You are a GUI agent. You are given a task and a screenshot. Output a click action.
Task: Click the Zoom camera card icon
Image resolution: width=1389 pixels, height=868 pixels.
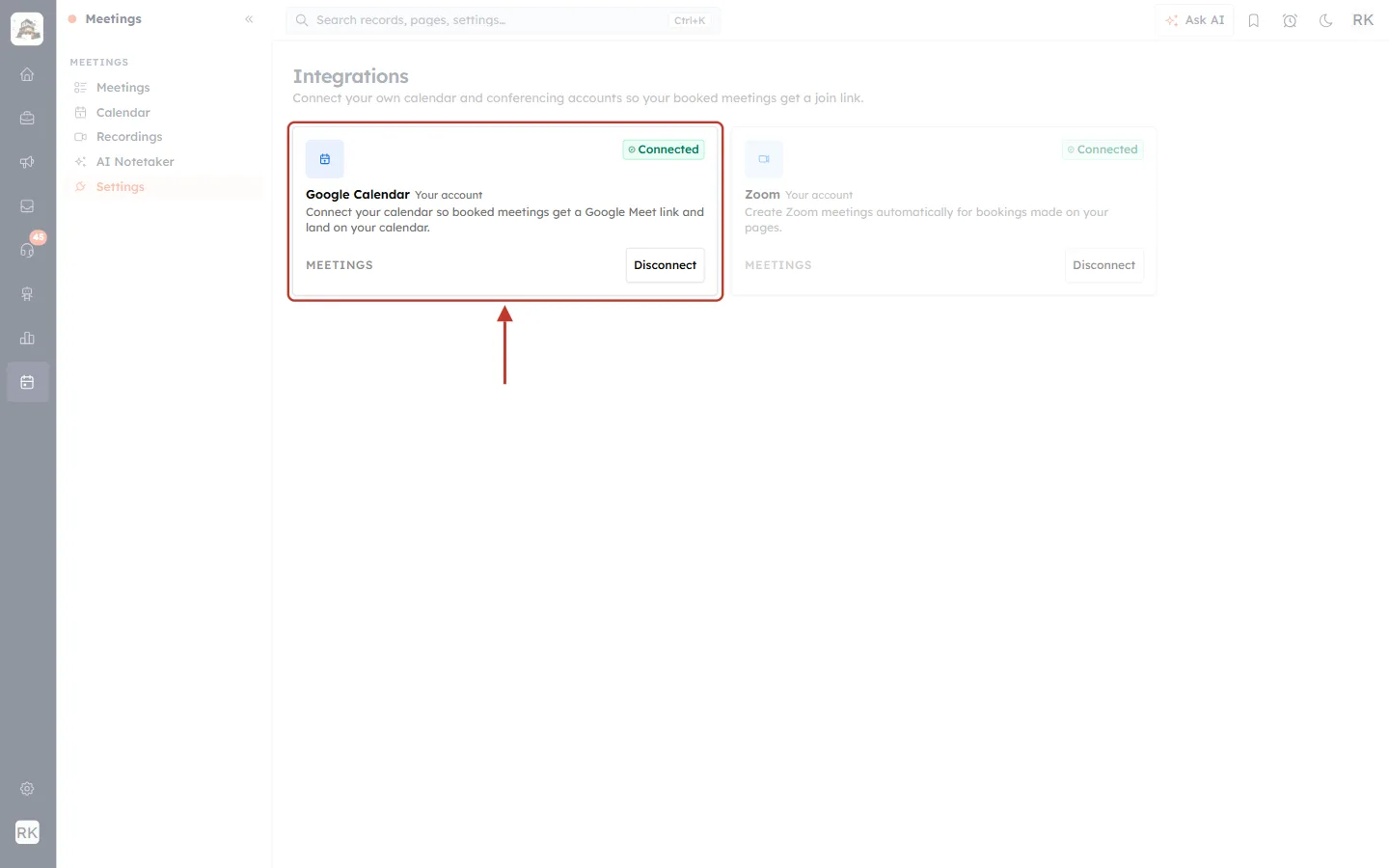[764, 159]
